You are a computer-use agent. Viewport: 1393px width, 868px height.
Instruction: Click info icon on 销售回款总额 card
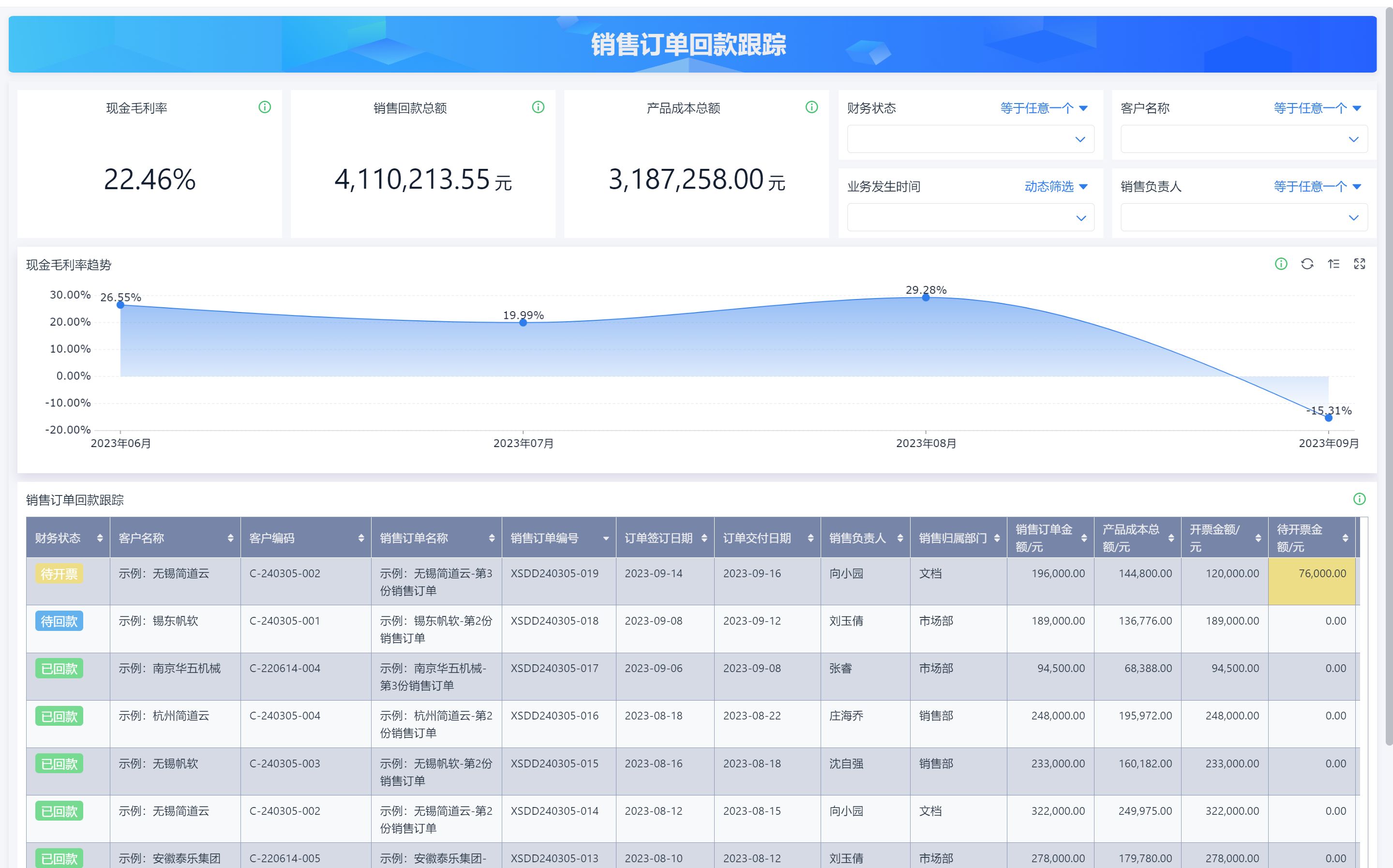pyautogui.click(x=538, y=107)
